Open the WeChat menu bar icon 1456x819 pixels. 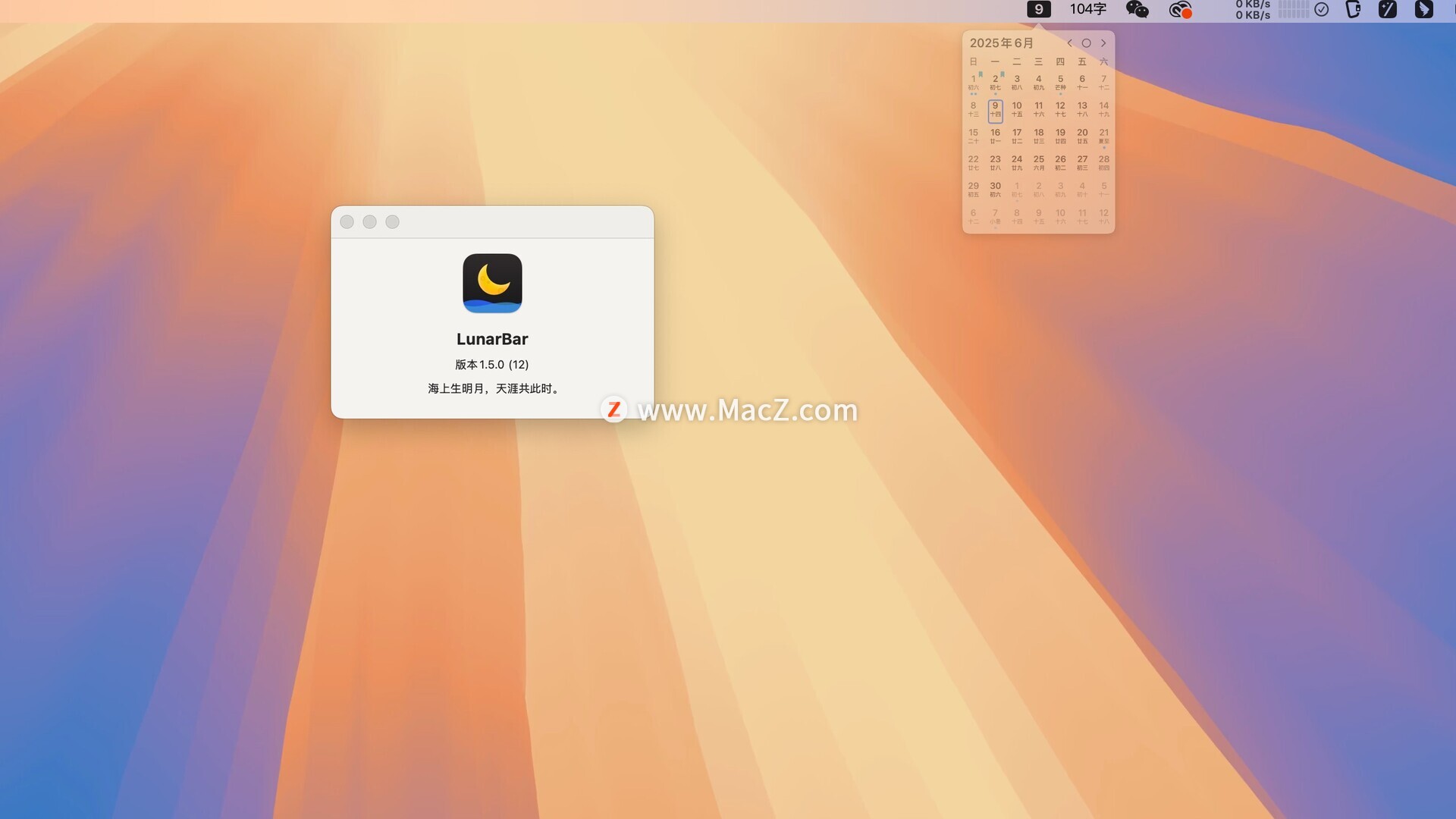pyautogui.click(x=1137, y=9)
